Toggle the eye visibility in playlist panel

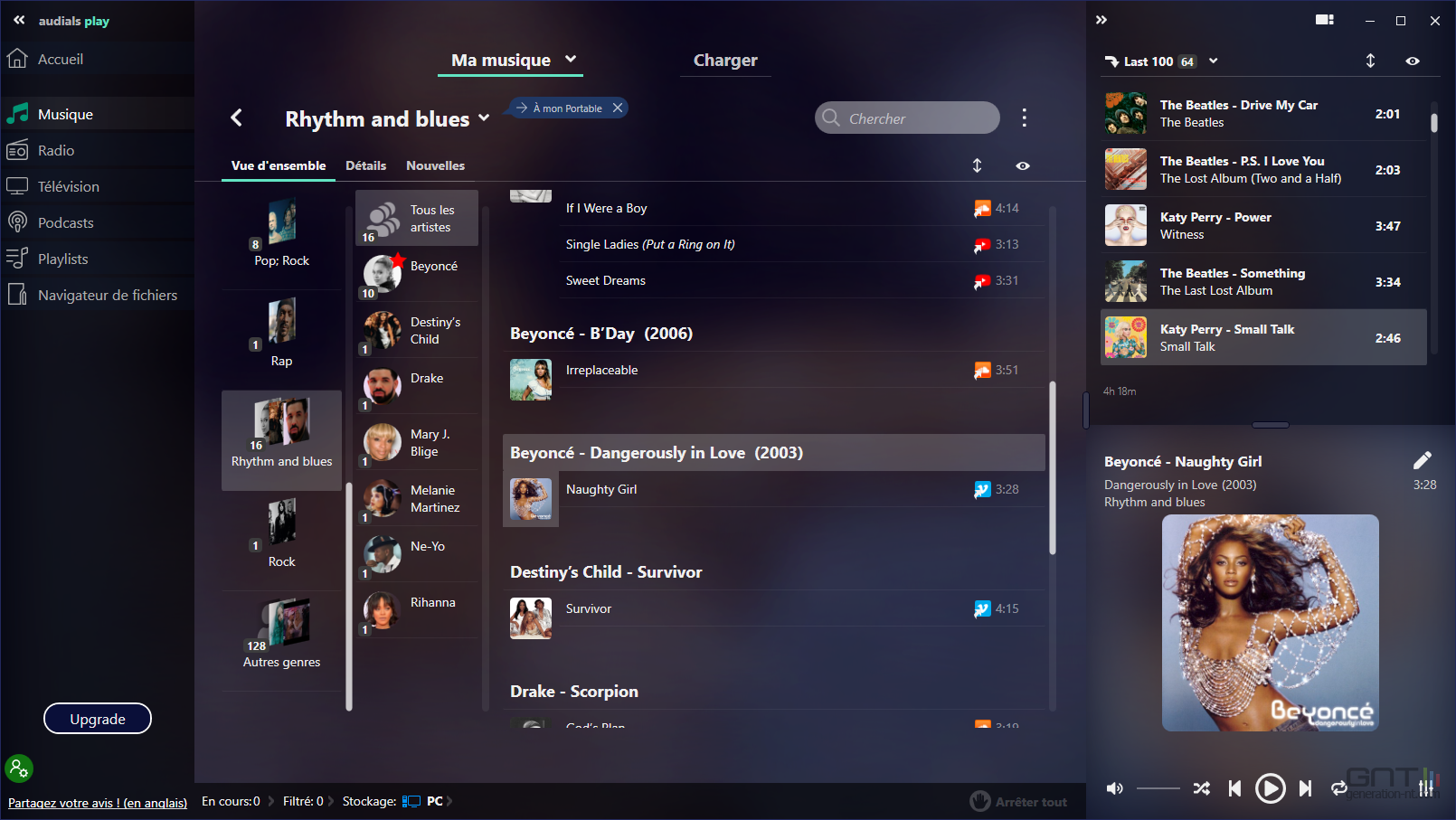click(x=1413, y=61)
